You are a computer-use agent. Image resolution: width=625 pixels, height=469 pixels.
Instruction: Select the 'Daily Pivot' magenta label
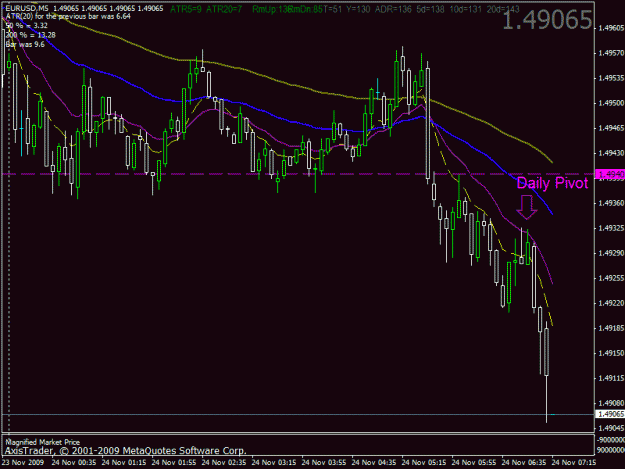coord(552,183)
